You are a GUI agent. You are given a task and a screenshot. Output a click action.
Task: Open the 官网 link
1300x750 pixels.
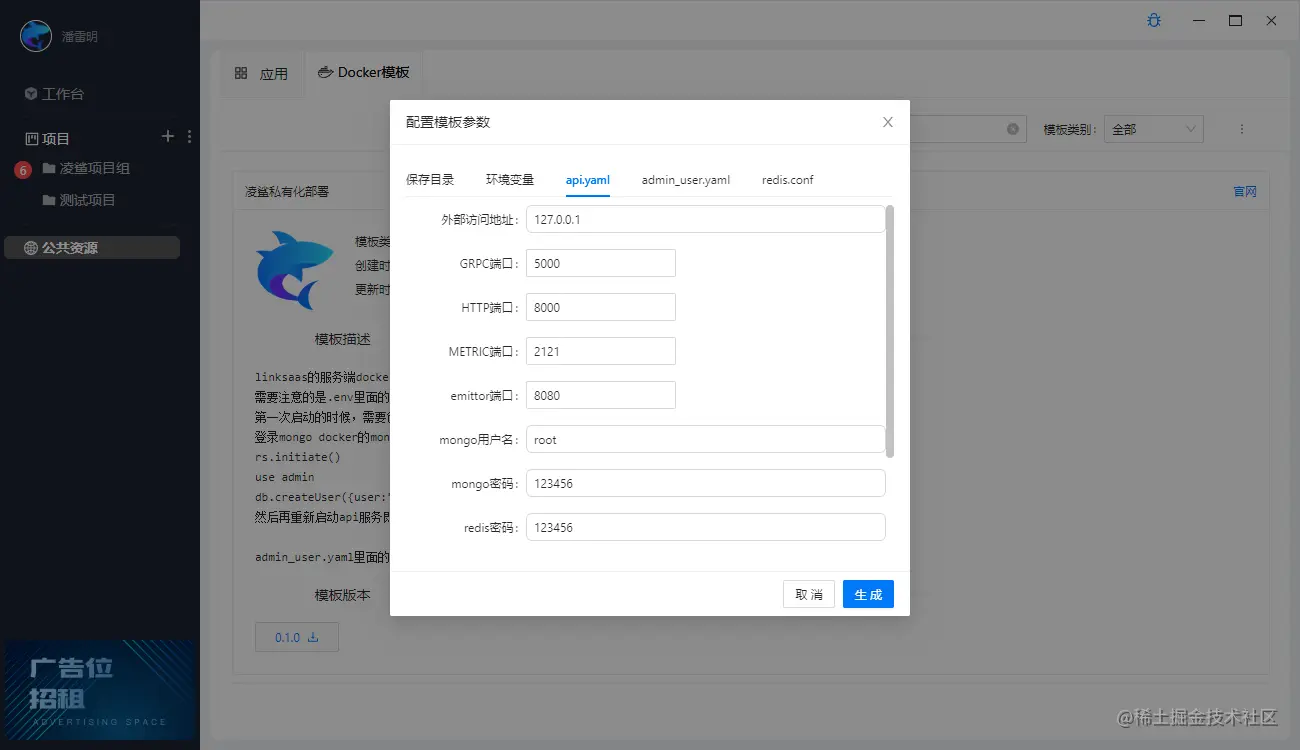coord(1245,191)
